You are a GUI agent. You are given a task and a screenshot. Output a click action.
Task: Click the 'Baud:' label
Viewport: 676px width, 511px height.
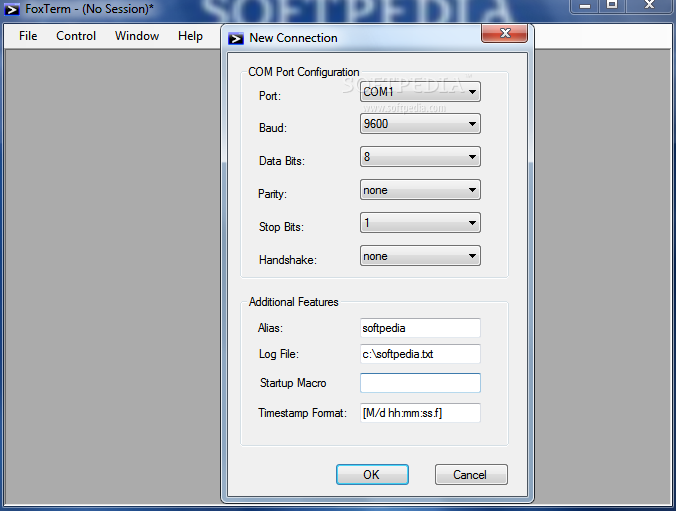tap(272, 128)
